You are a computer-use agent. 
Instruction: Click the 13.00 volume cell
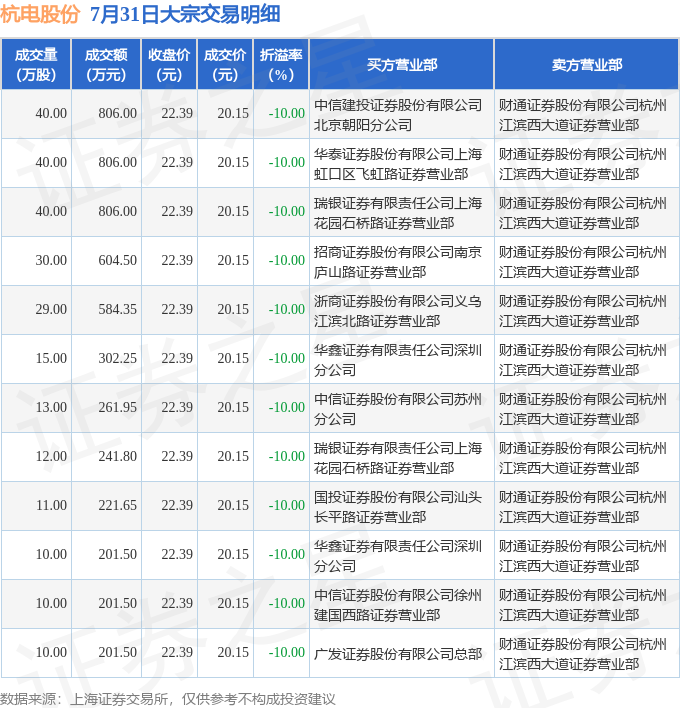tap(36, 408)
